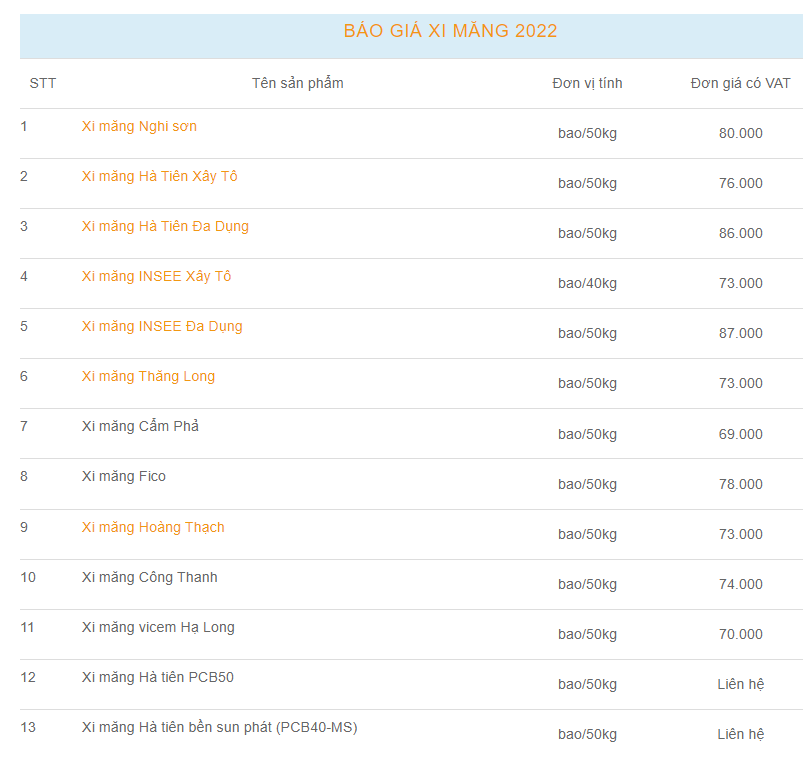The height and width of the screenshot is (763, 803).
Task: Click the Tên sản phẩm column header
Action: [298, 83]
